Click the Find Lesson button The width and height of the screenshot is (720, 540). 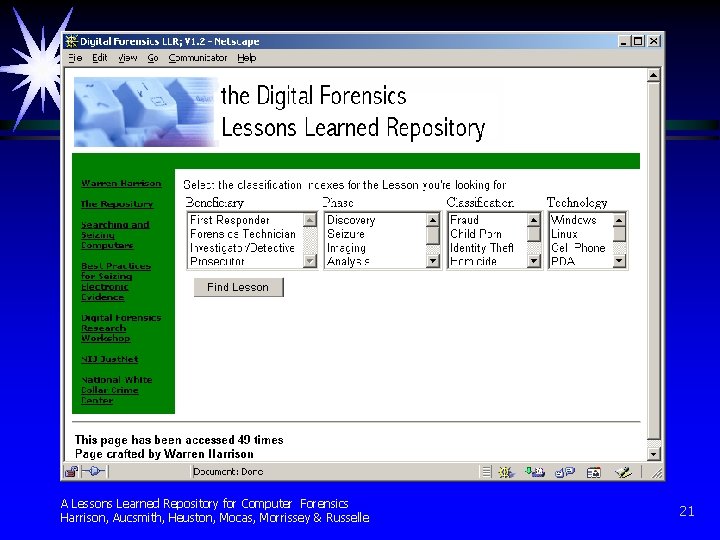click(x=238, y=287)
